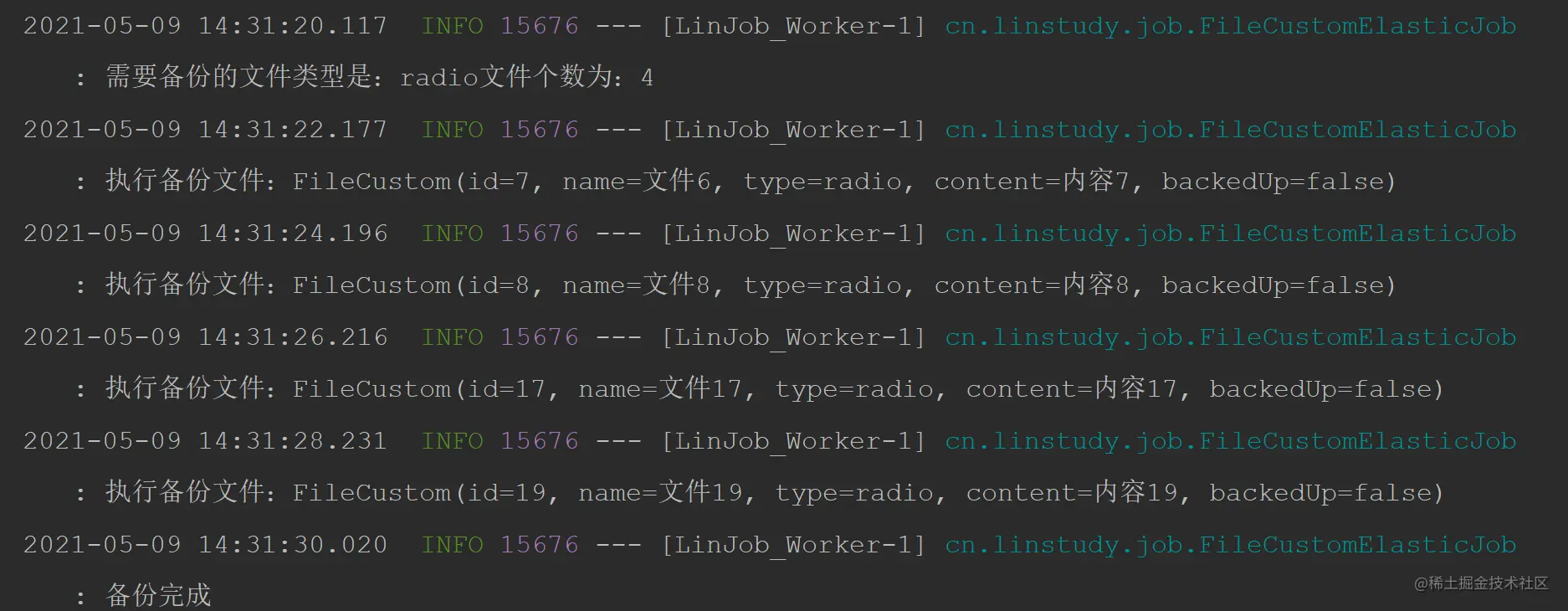Click [LinJob_Worker-1] on the 14:31:26.216 line
Image resolution: width=1568 pixels, height=611 pixels.
click(793, 338)
